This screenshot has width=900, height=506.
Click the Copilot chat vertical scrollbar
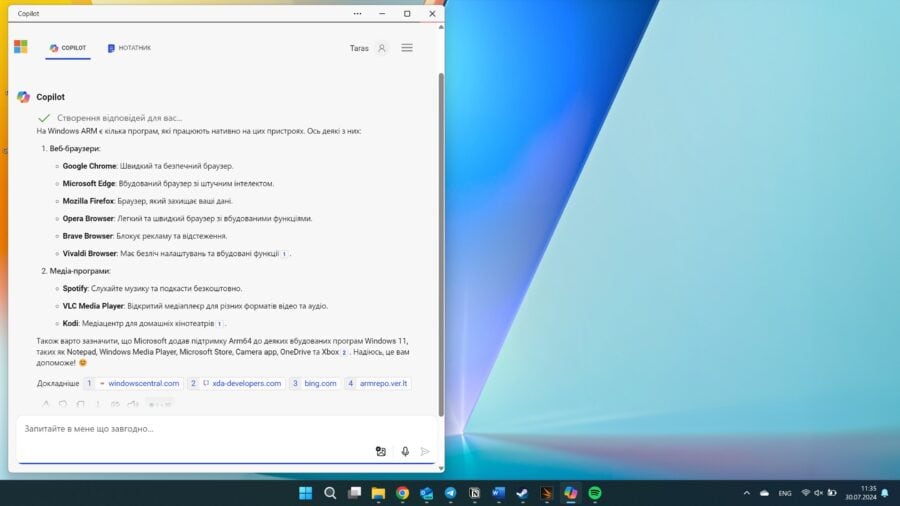(x=441, y=244)
